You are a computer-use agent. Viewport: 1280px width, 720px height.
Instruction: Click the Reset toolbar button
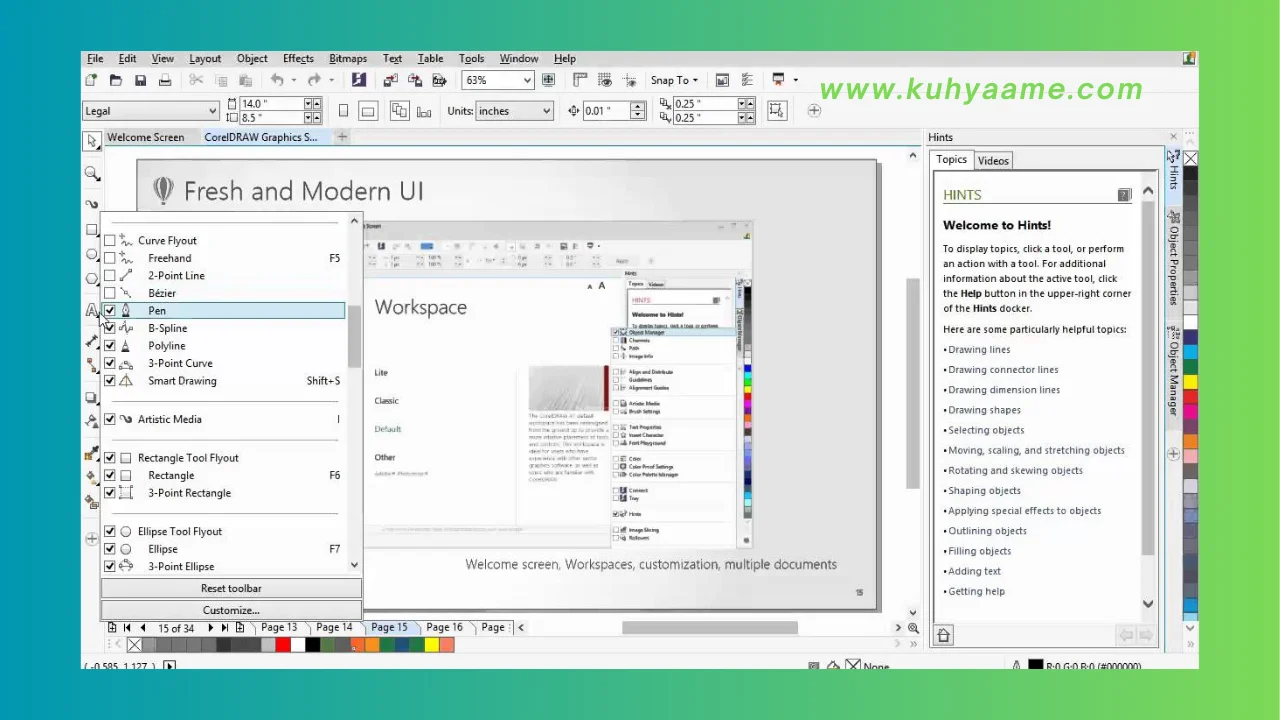(231, 589)
